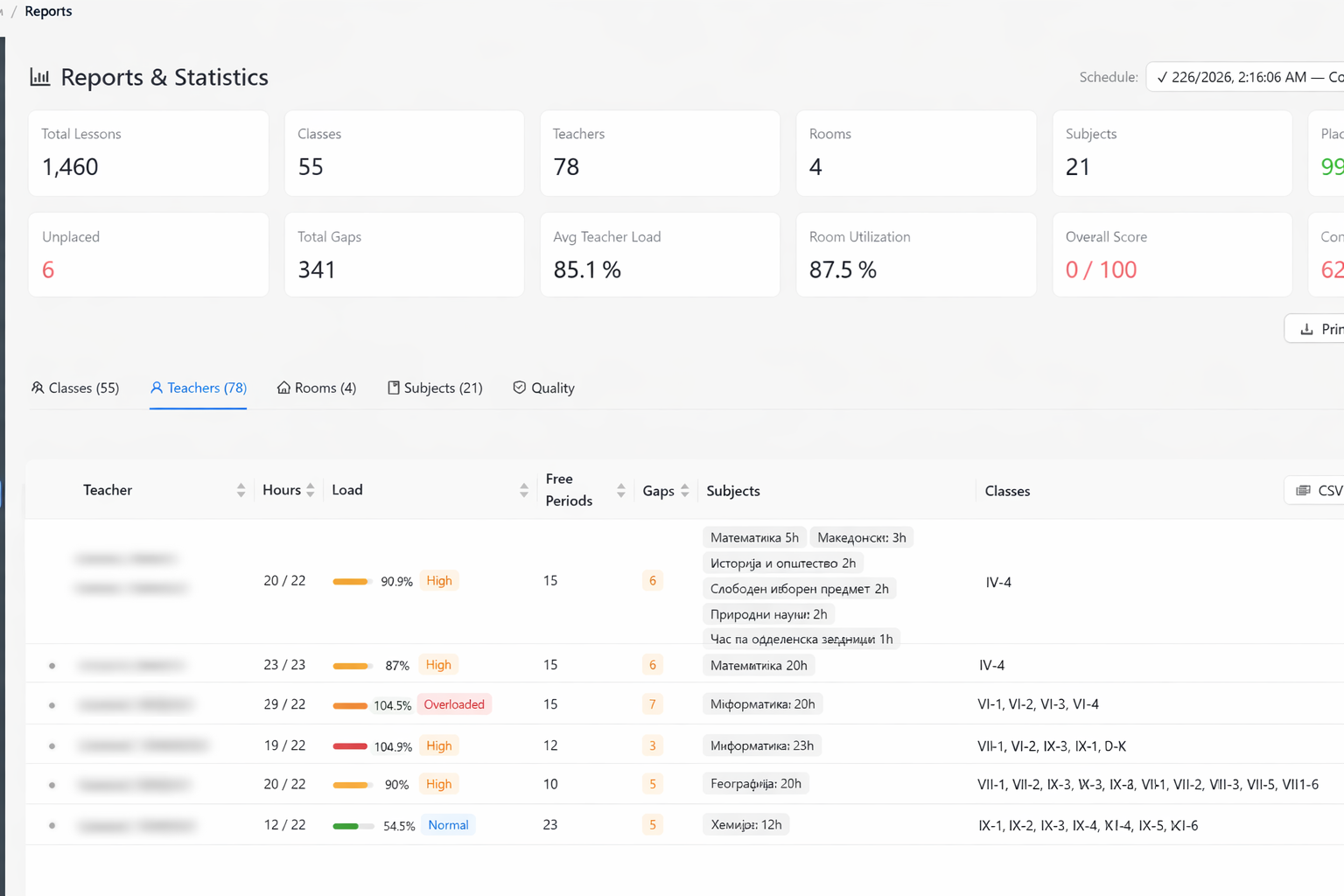Click the Subjects column header
The width and height of the screenshot is (1344, 896).
(733, 491)
